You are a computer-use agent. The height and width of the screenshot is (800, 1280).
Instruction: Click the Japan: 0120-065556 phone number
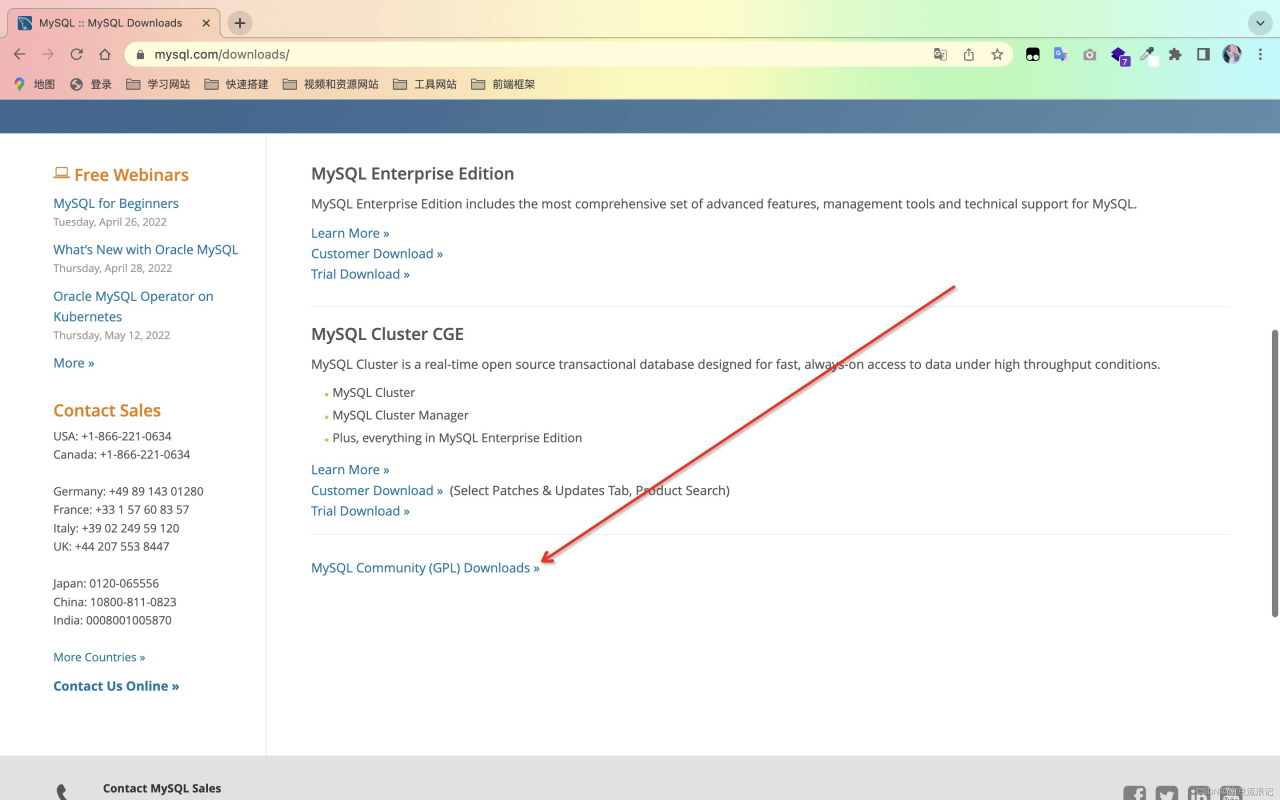pos(106,583)
